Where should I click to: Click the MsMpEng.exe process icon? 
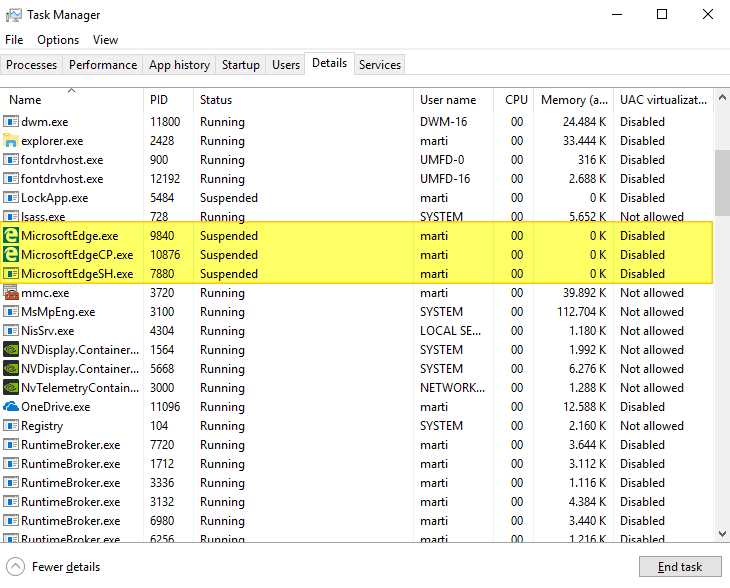[10, 312]
